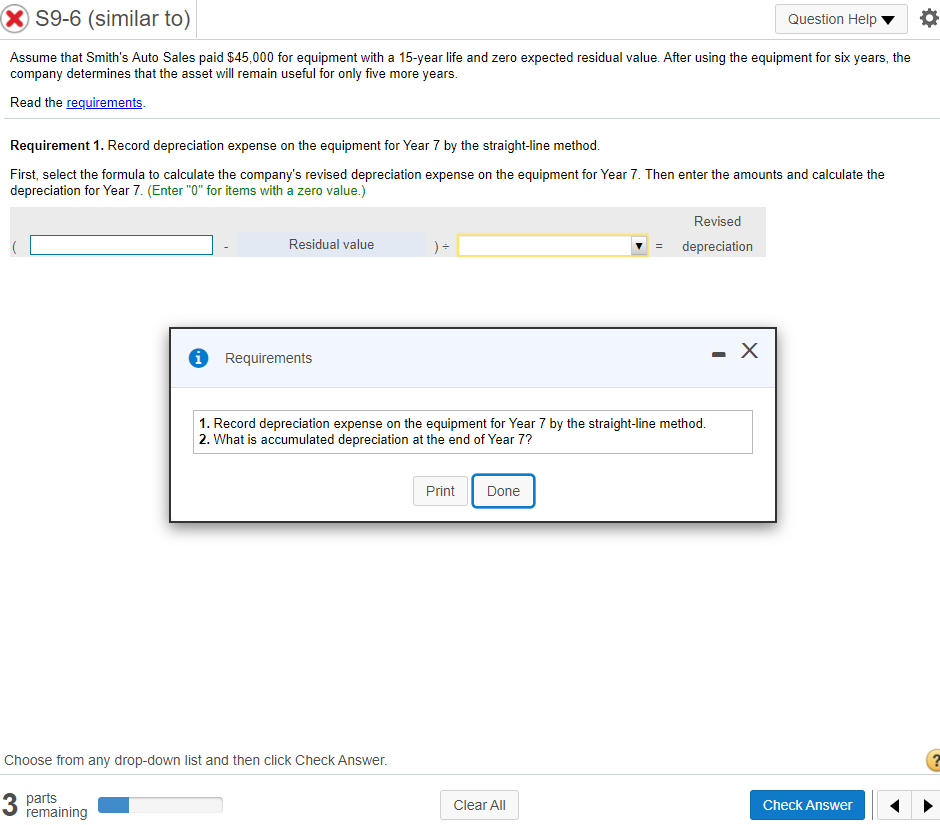Click the parts remaining progress bar
940x825 pixels.
click(160, 805)
